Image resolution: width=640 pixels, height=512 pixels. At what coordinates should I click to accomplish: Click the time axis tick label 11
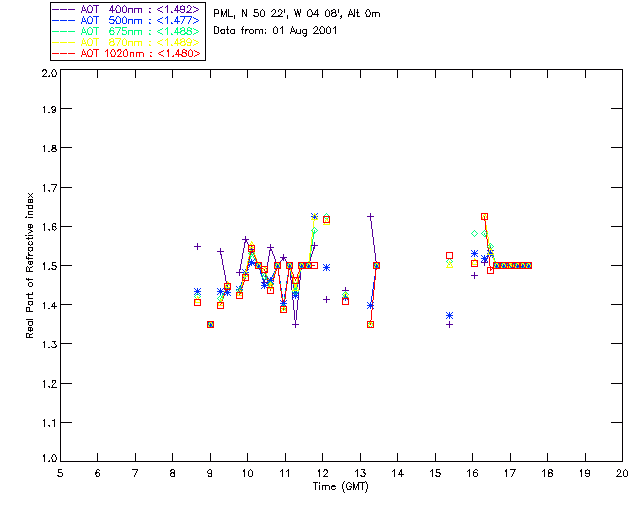pyautogui.click(x=285, y=473)
